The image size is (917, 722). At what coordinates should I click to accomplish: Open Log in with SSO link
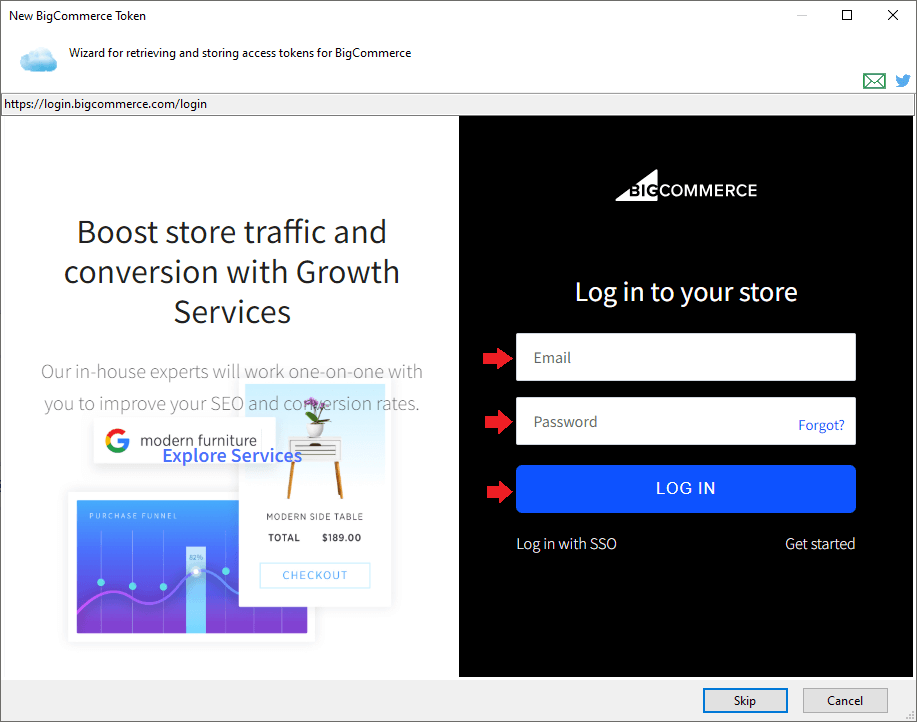point(566,544)
